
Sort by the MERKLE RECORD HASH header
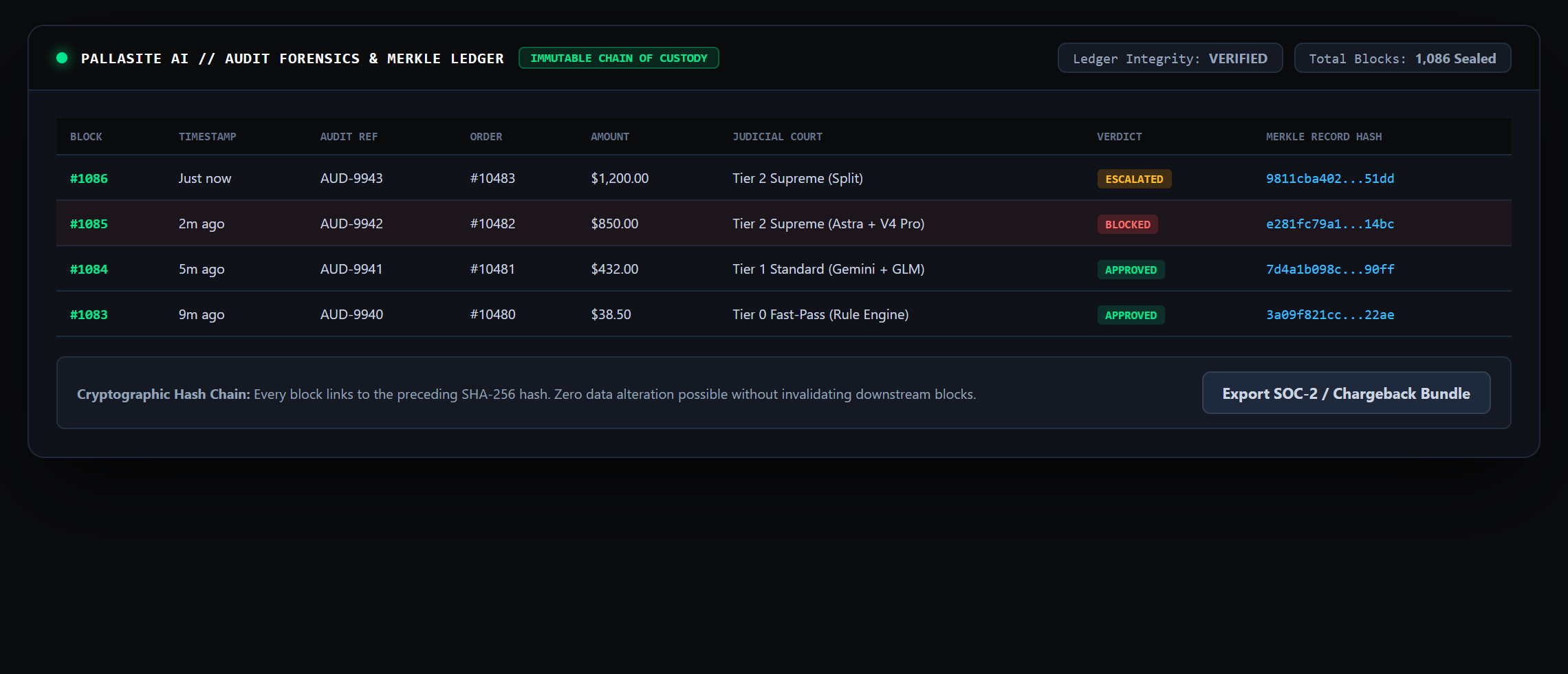(1324, 137)
